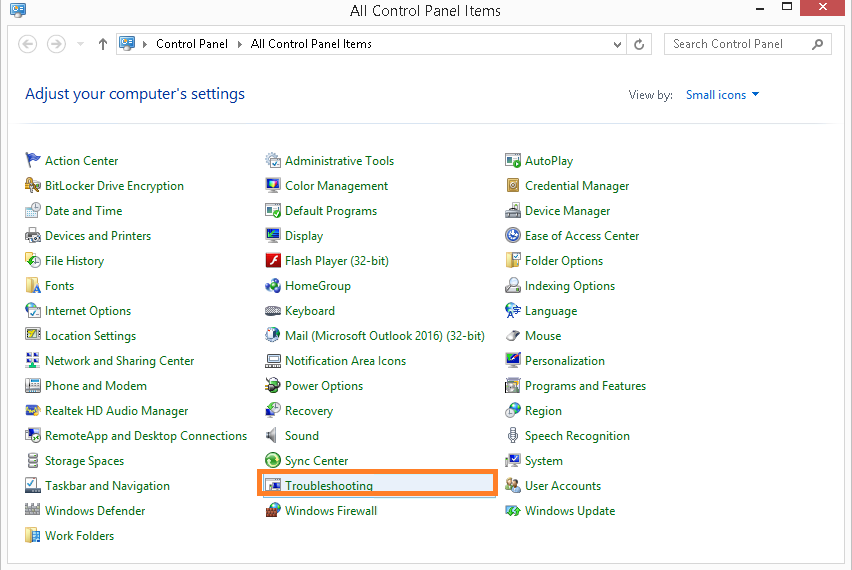Click the Fonts folder icon

(x=33, y=285)
